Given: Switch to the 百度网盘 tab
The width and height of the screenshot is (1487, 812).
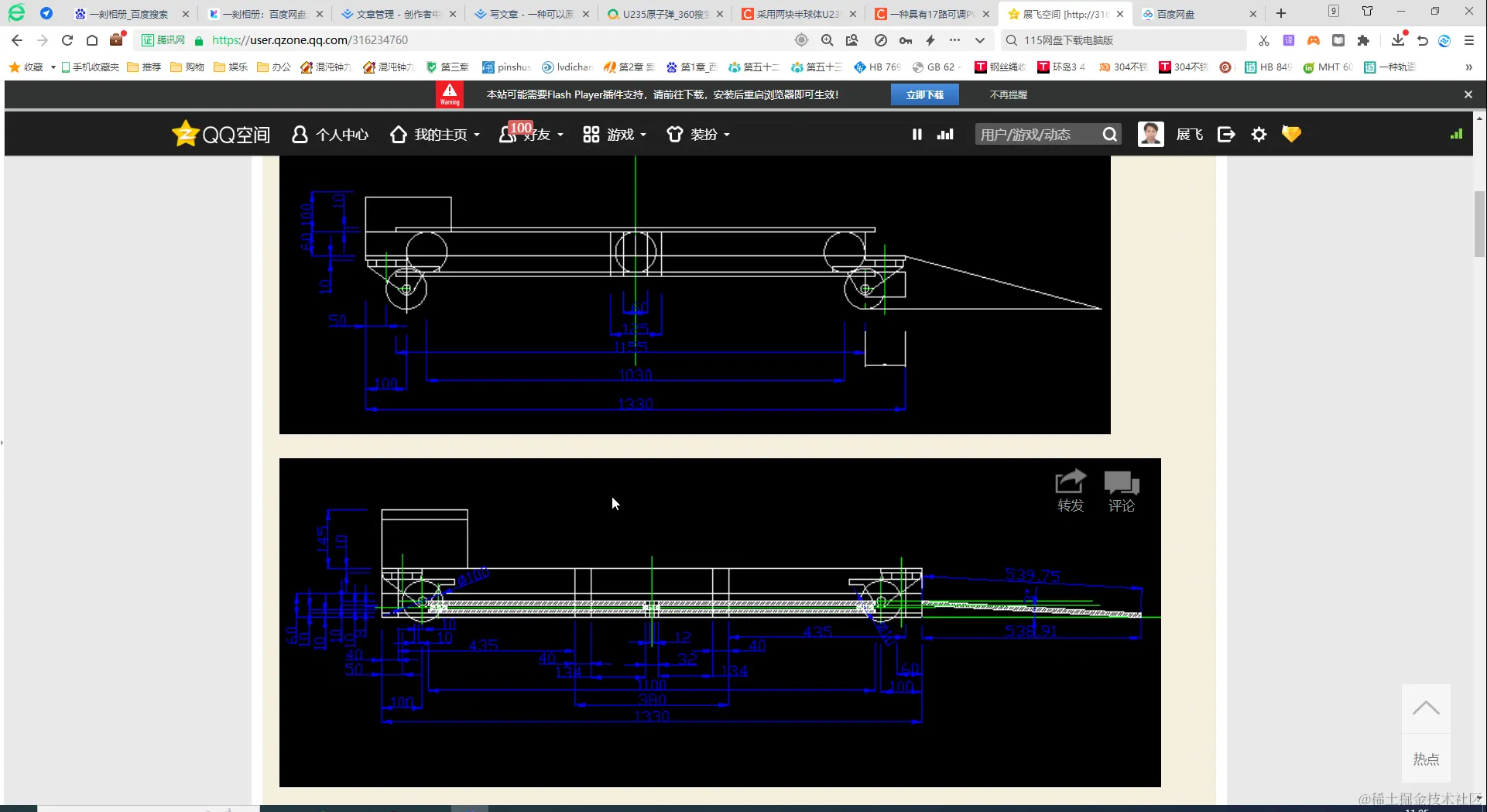Looking at the screenshot, I should (1199, 14).
